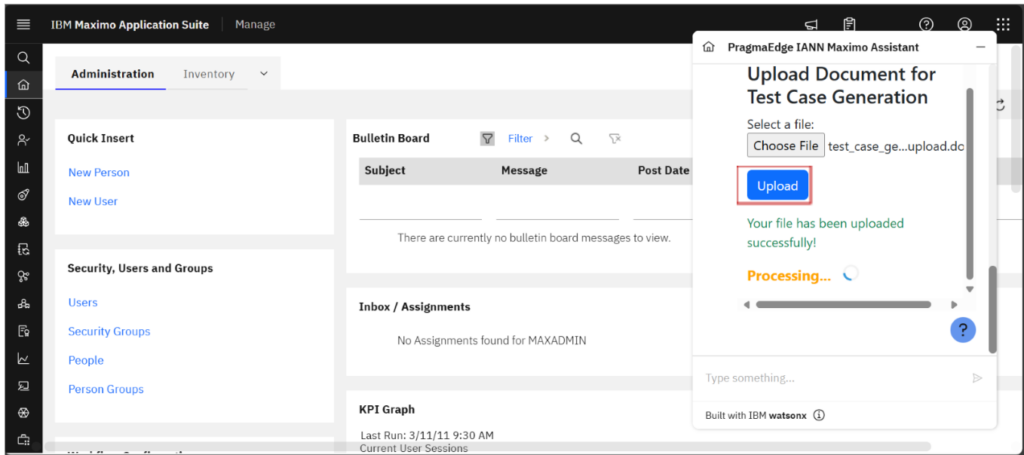
Task: Select the wheel-shaped icon in sidebar
Action: click(24, 413)
